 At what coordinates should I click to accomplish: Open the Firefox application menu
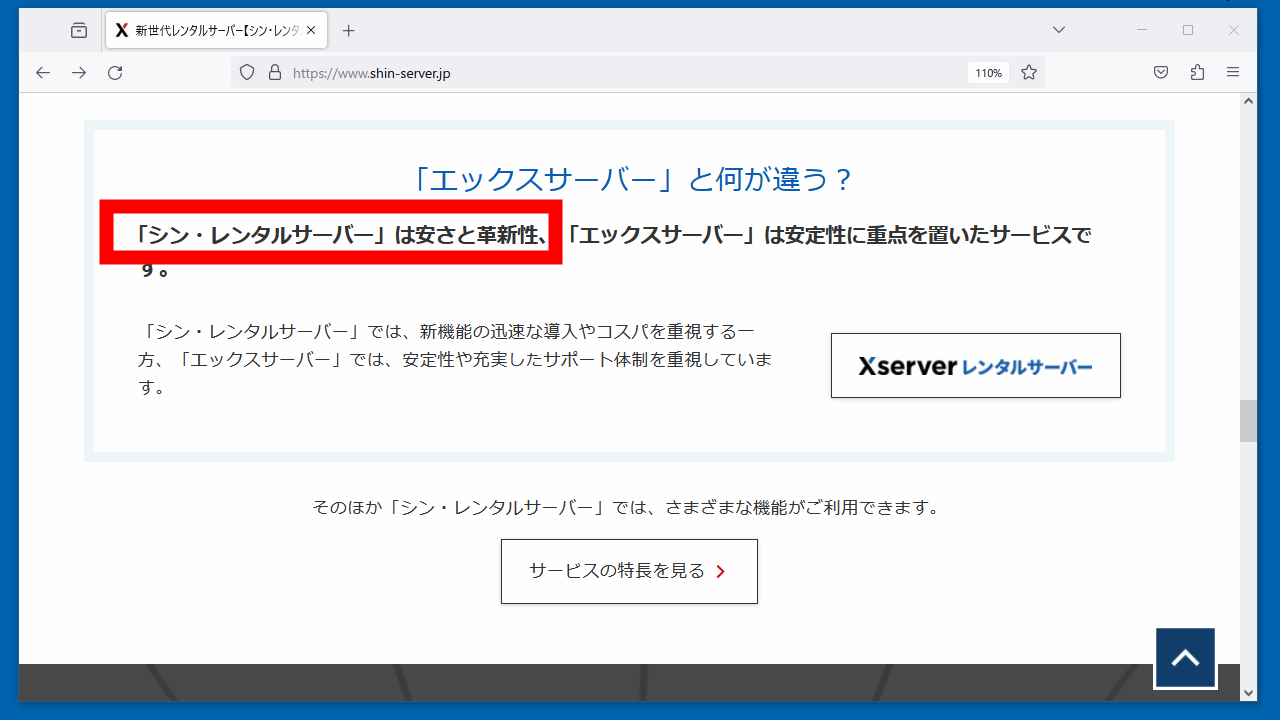coord(1233,73)
